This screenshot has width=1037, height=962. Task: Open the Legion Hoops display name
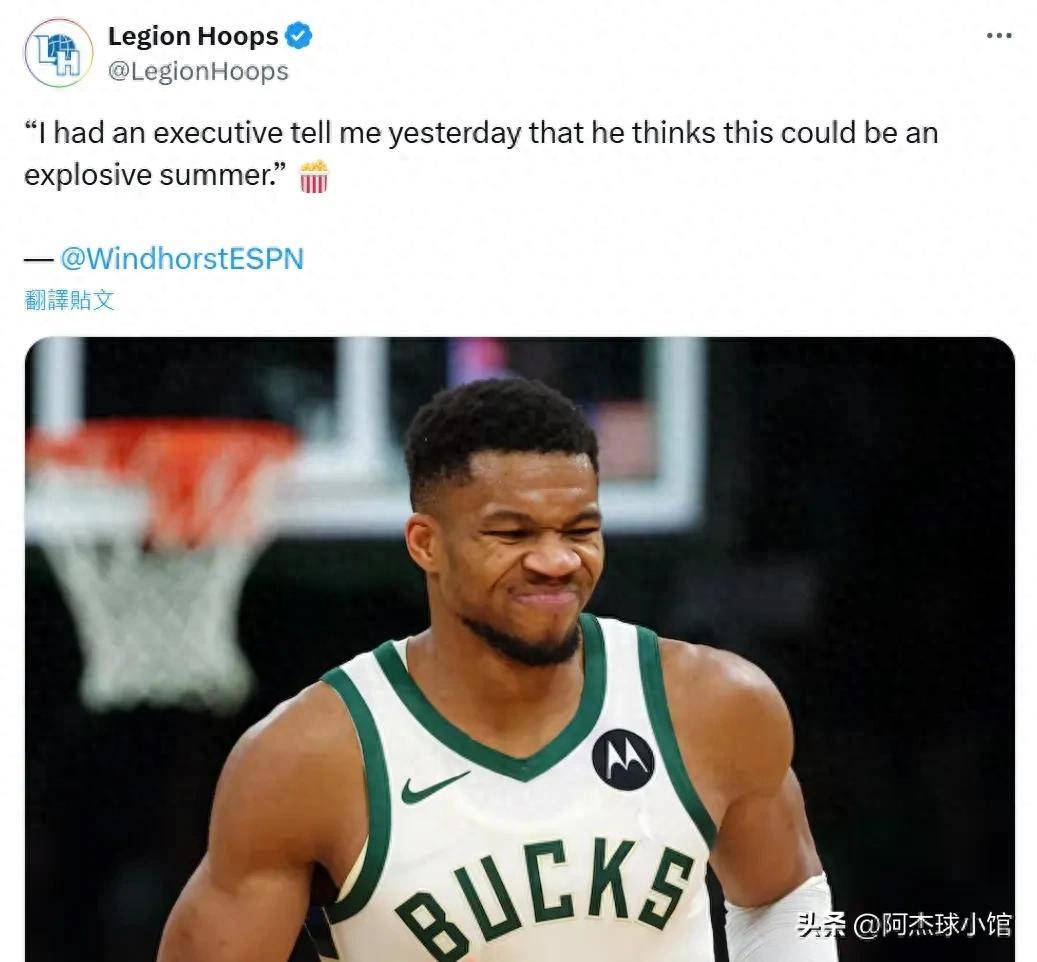[193, 36]
